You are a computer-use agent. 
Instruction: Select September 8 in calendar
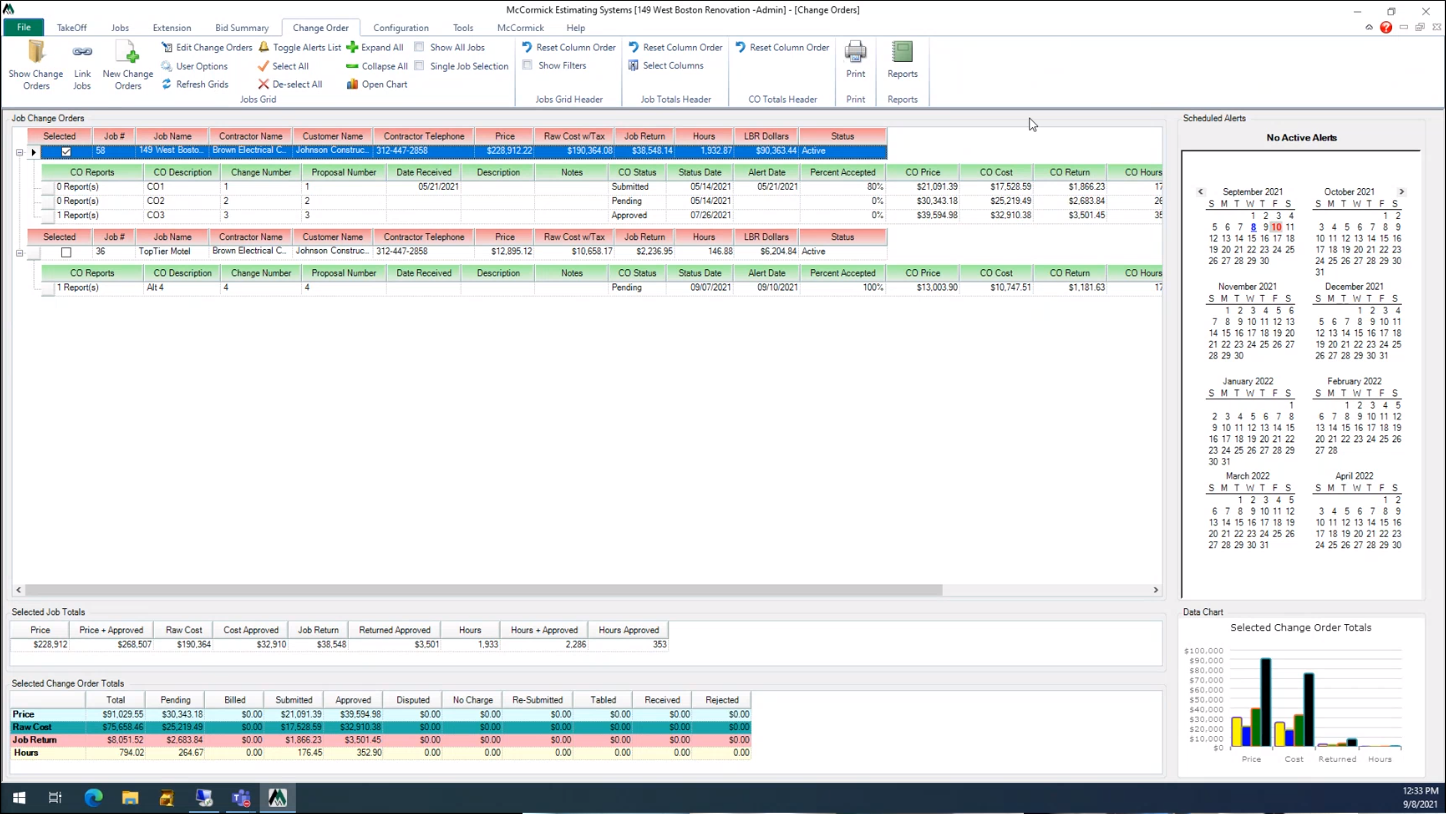[x=1253, y=227]
